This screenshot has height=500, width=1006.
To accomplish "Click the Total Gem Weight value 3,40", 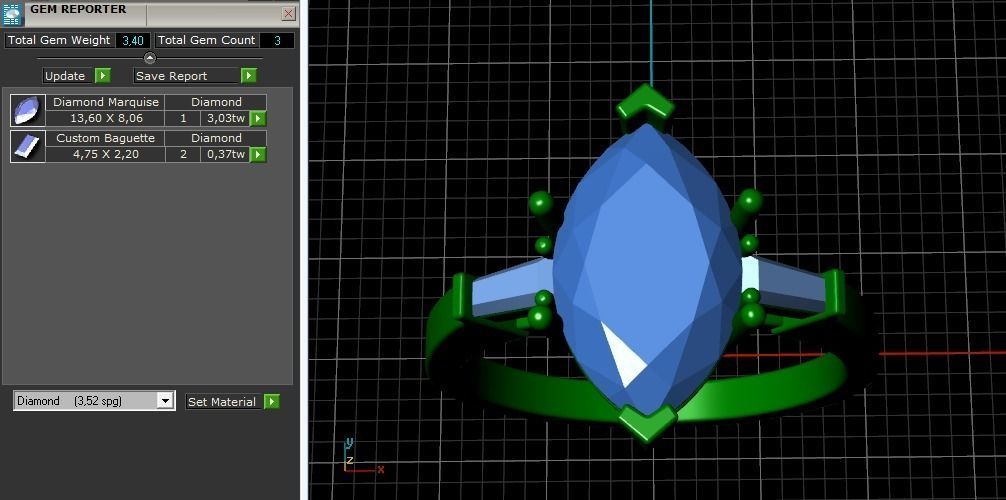I will point(133,40).
